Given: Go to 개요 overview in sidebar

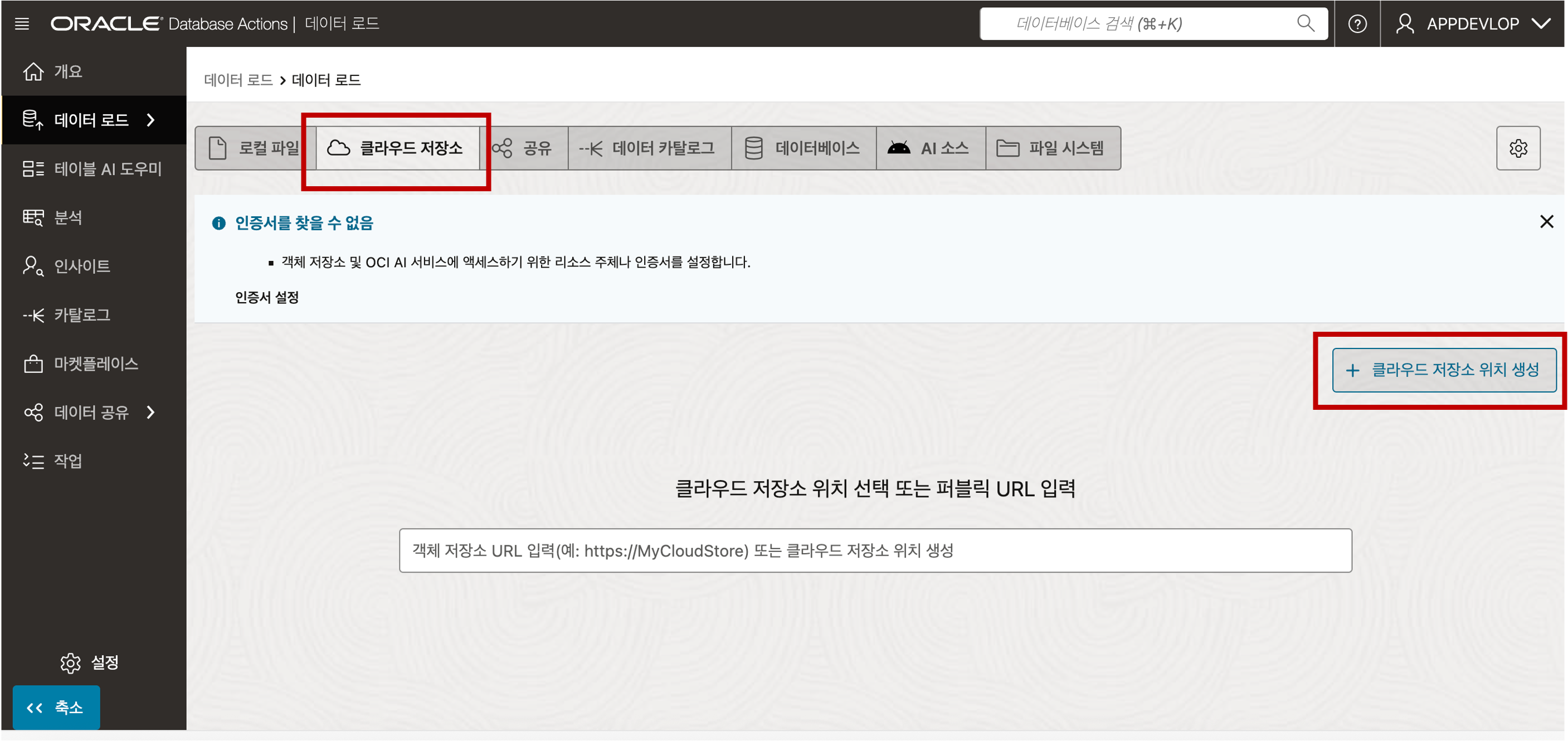Looking at the screenshot, I should pos(94,71).
